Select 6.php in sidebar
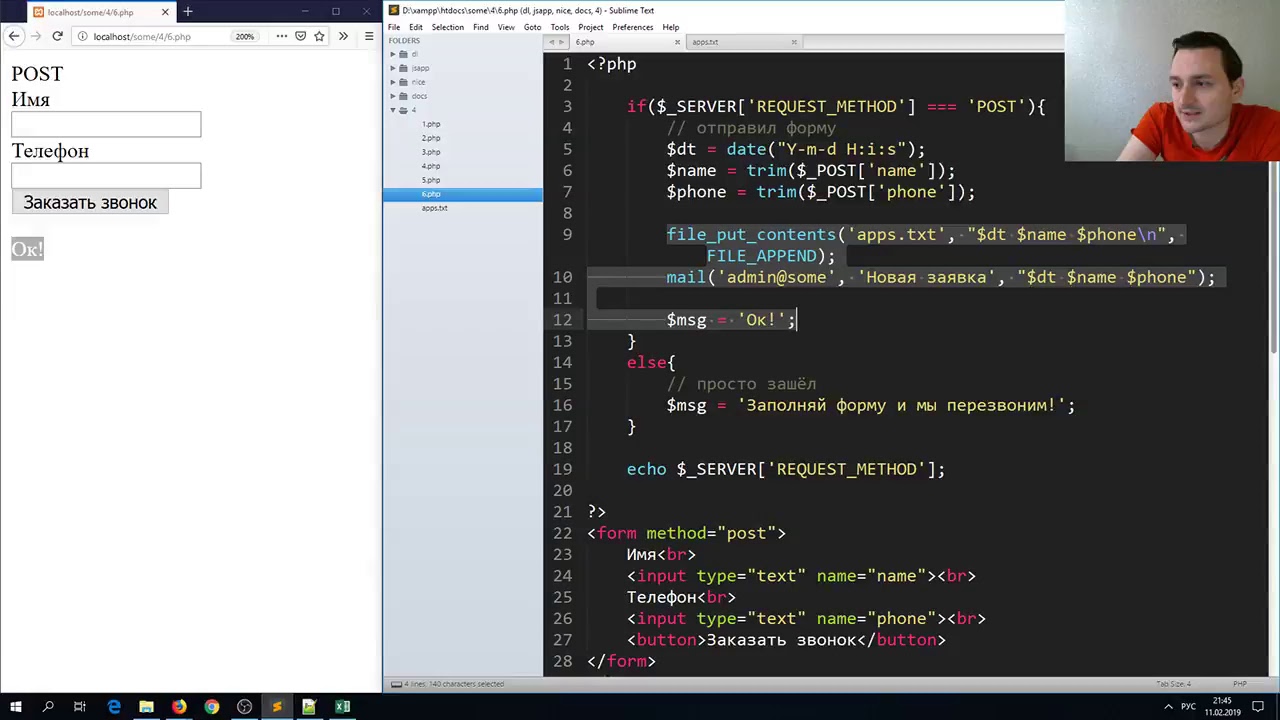This screenshot has height=720, width=1280. pyautogui.click(x=431, y=194)
